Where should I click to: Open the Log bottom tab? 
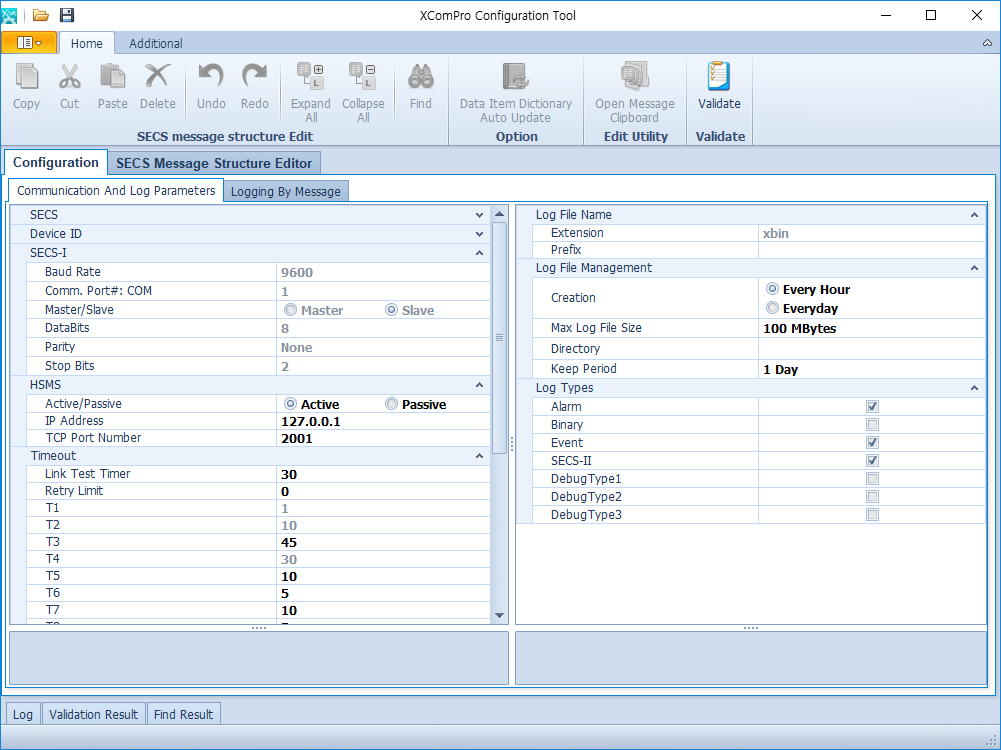[x=22, y=714]
